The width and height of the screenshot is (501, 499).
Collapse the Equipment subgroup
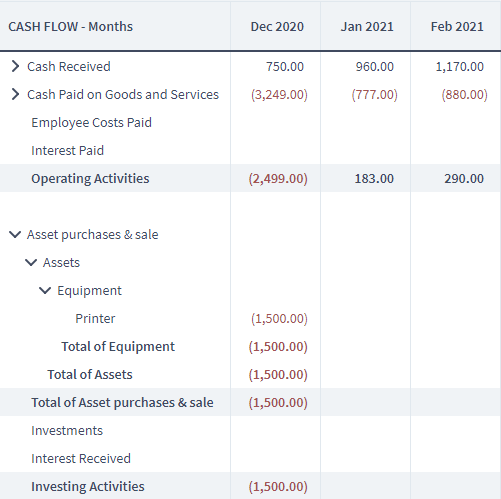45,290
